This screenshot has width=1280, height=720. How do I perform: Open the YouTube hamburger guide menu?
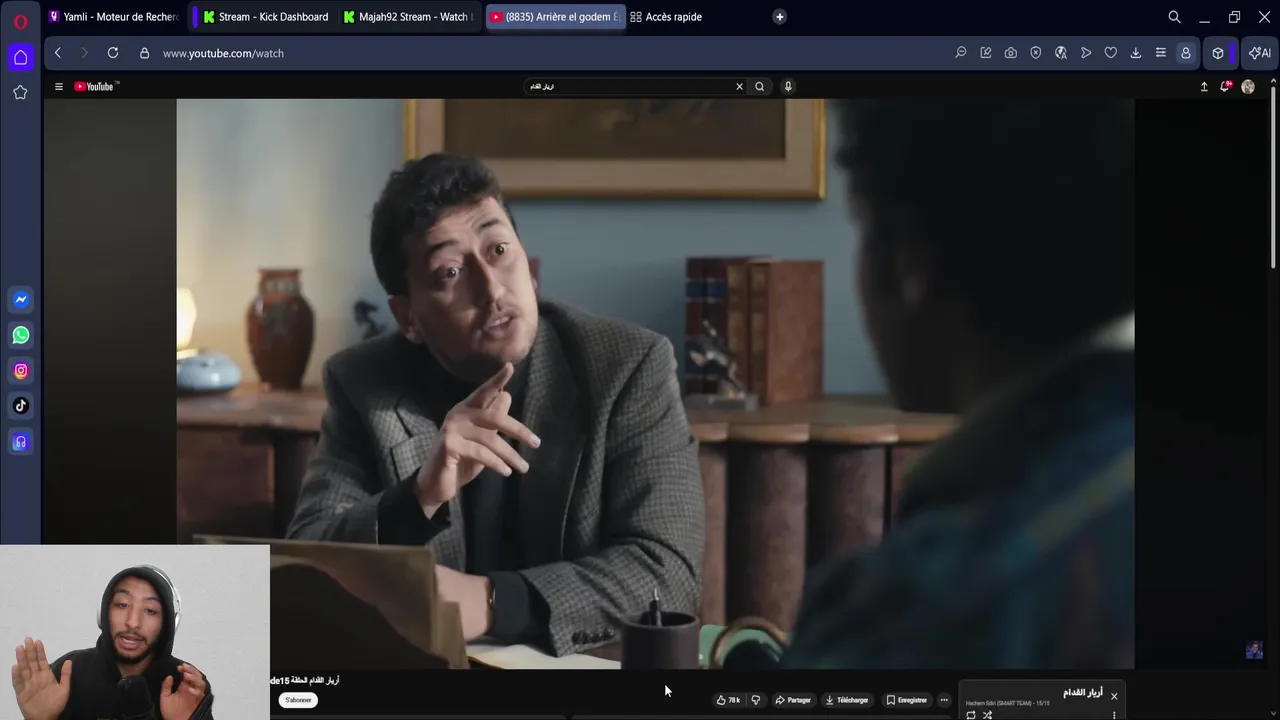(x=59, y=87)
